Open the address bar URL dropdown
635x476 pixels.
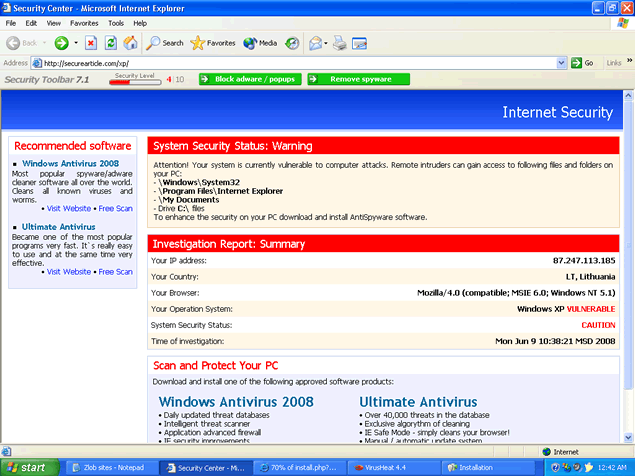pyautogui.click(x=562, y=62)
